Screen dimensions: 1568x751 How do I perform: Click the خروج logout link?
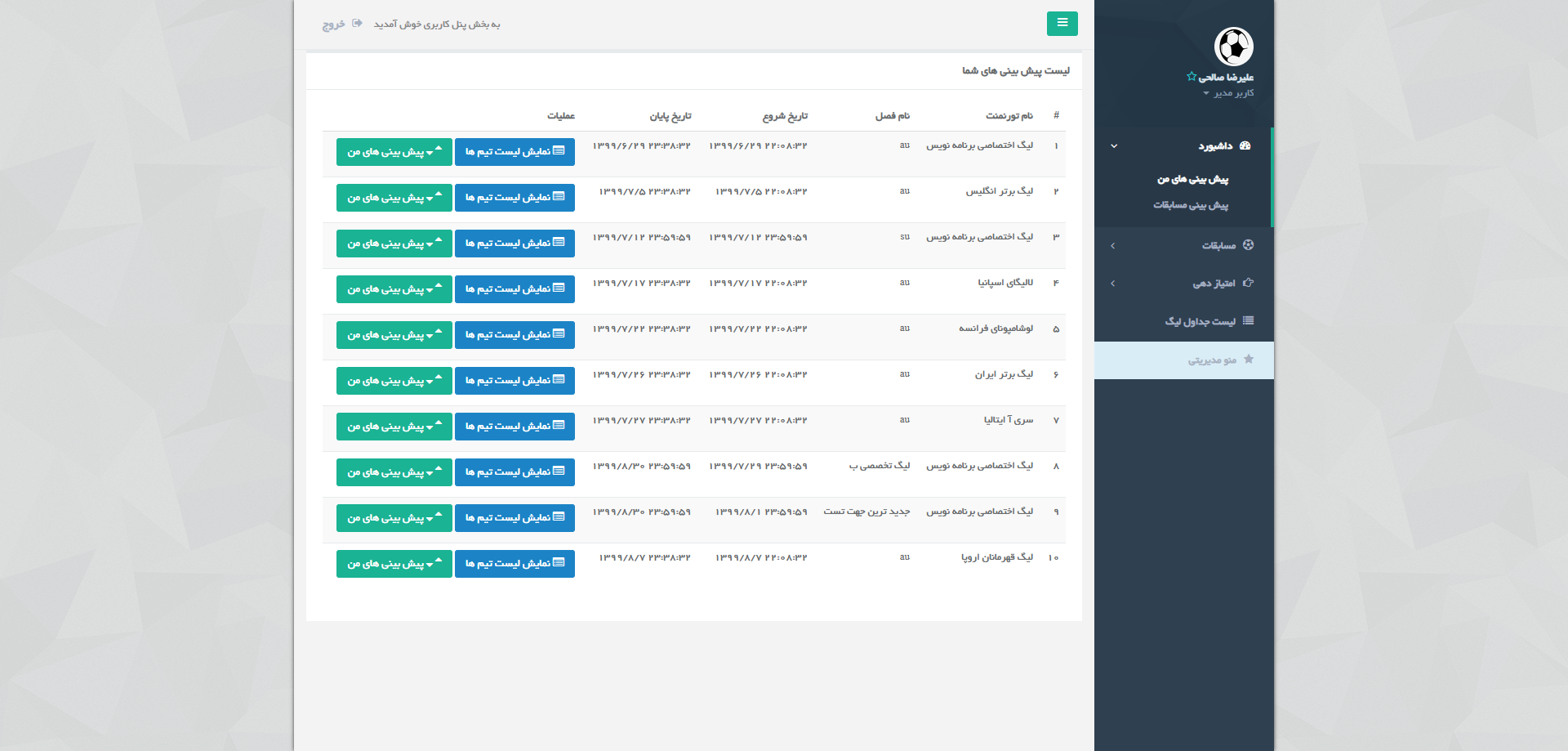click(333, 25)
